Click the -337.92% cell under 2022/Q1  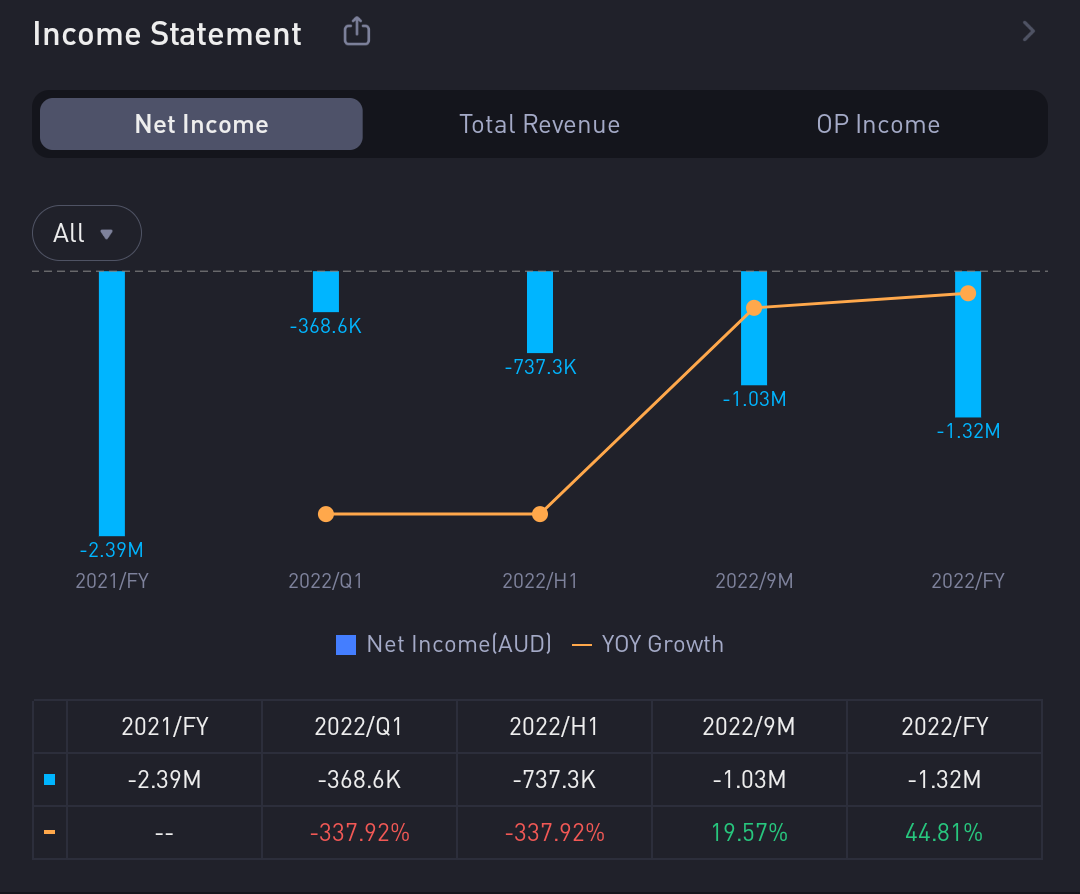pyautogui.click(x=359, y=833)
